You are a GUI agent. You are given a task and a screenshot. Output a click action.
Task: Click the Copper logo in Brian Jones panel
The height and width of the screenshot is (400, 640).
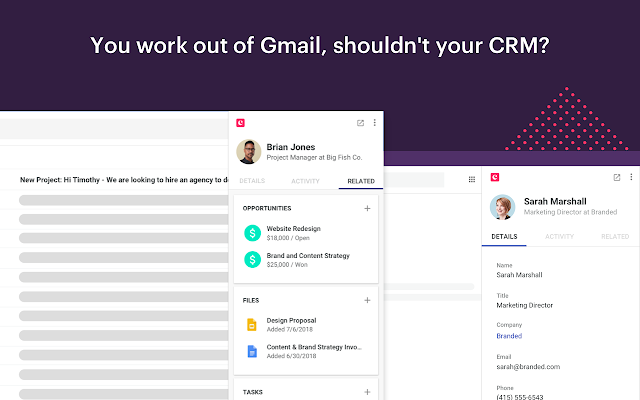click(240, 123)
